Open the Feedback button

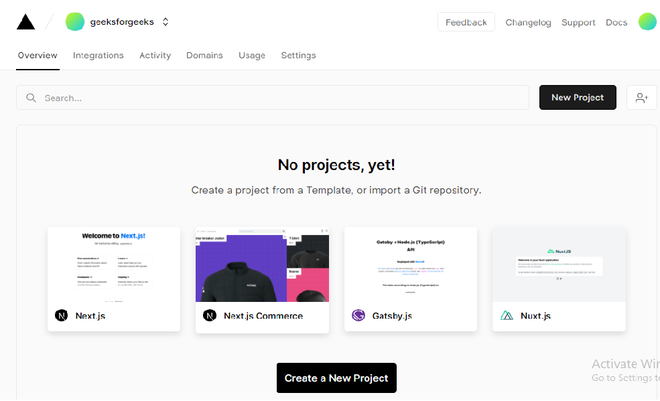[x=466, y=22]
